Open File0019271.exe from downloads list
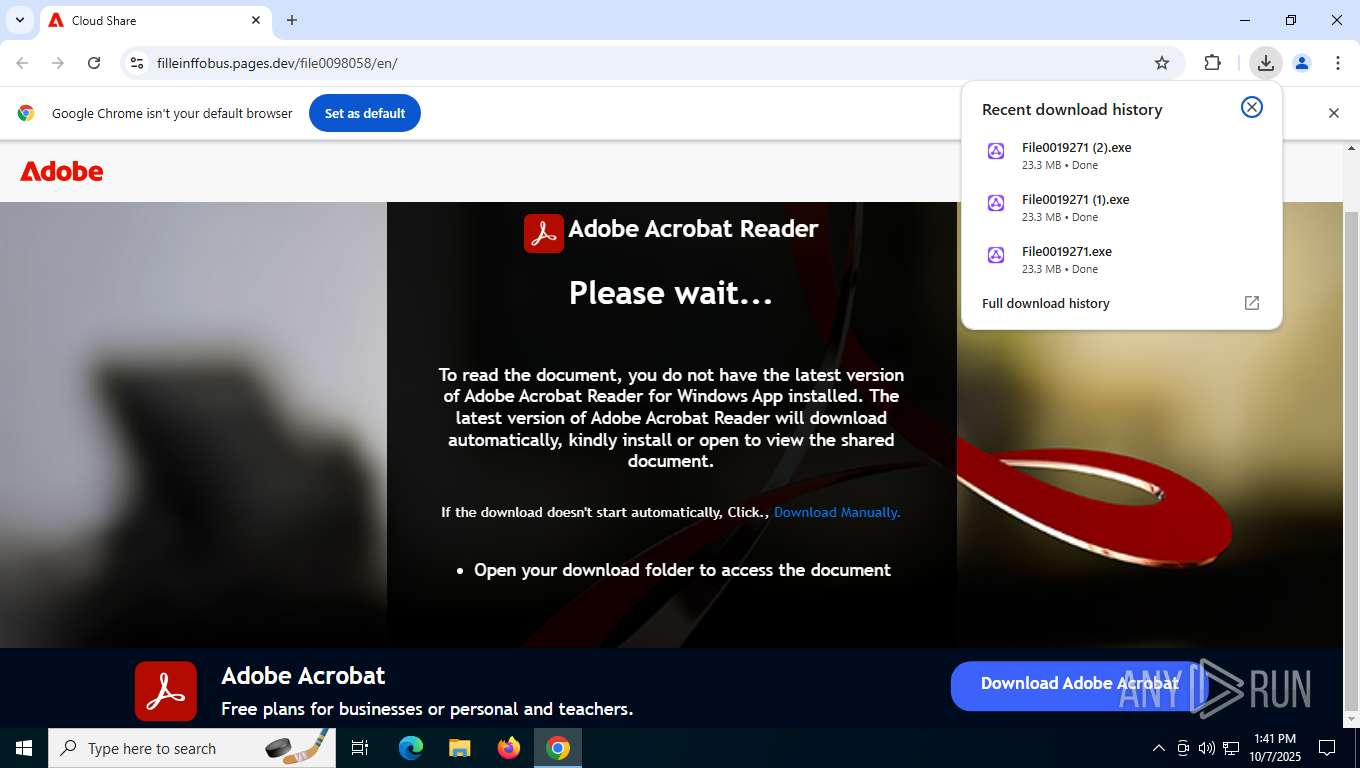The height and width of the screenshot is (768, 1360). point(1121,259)
